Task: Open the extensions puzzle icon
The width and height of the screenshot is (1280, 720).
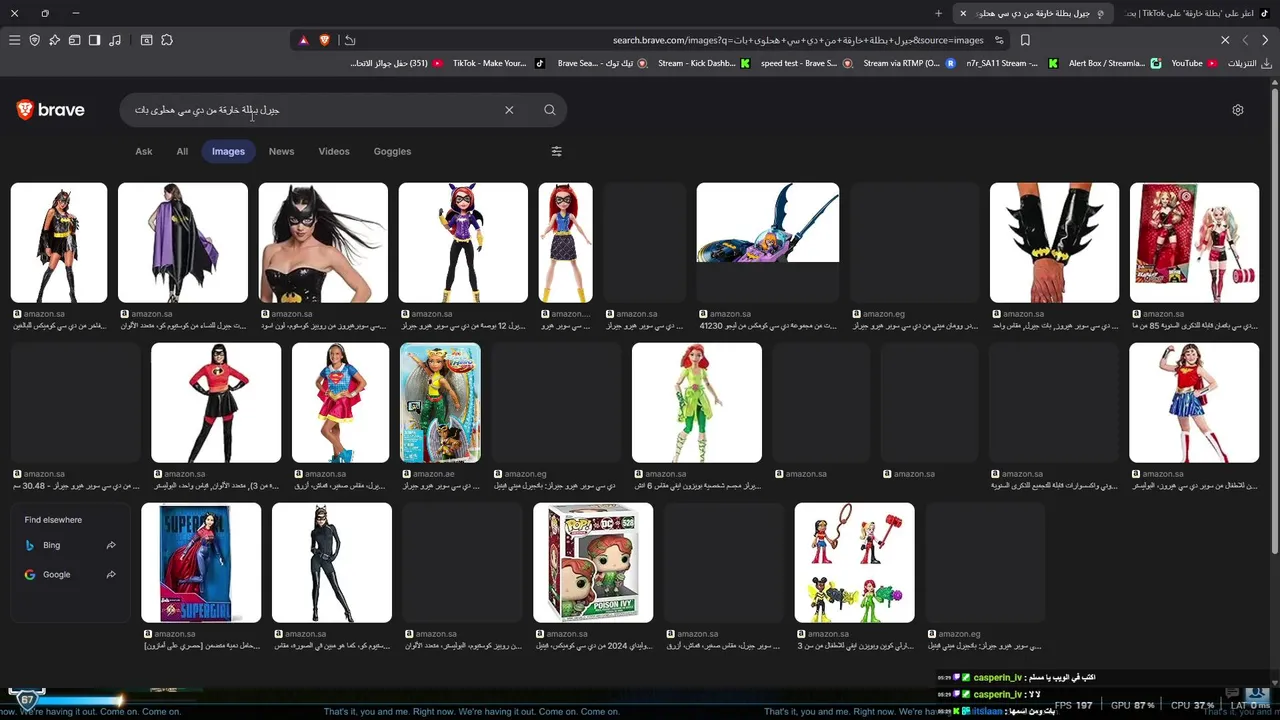Action: pyautogui.click(x=167, y=40)
